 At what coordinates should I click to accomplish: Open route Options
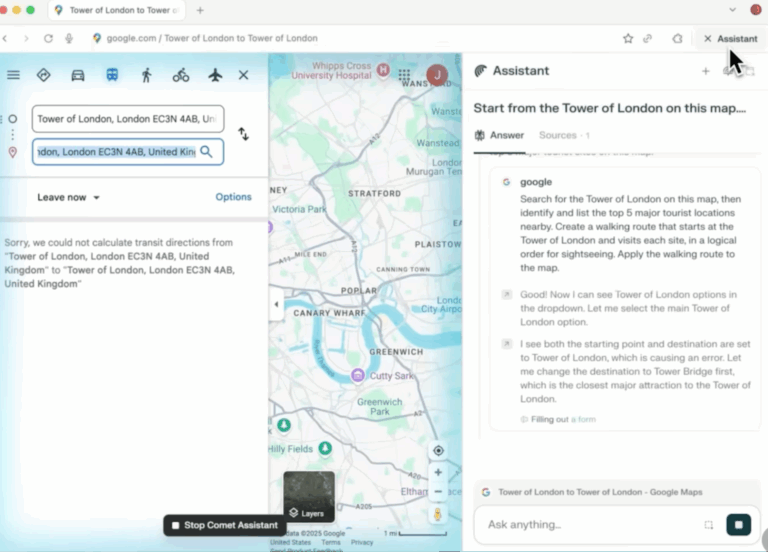(233, 197)
